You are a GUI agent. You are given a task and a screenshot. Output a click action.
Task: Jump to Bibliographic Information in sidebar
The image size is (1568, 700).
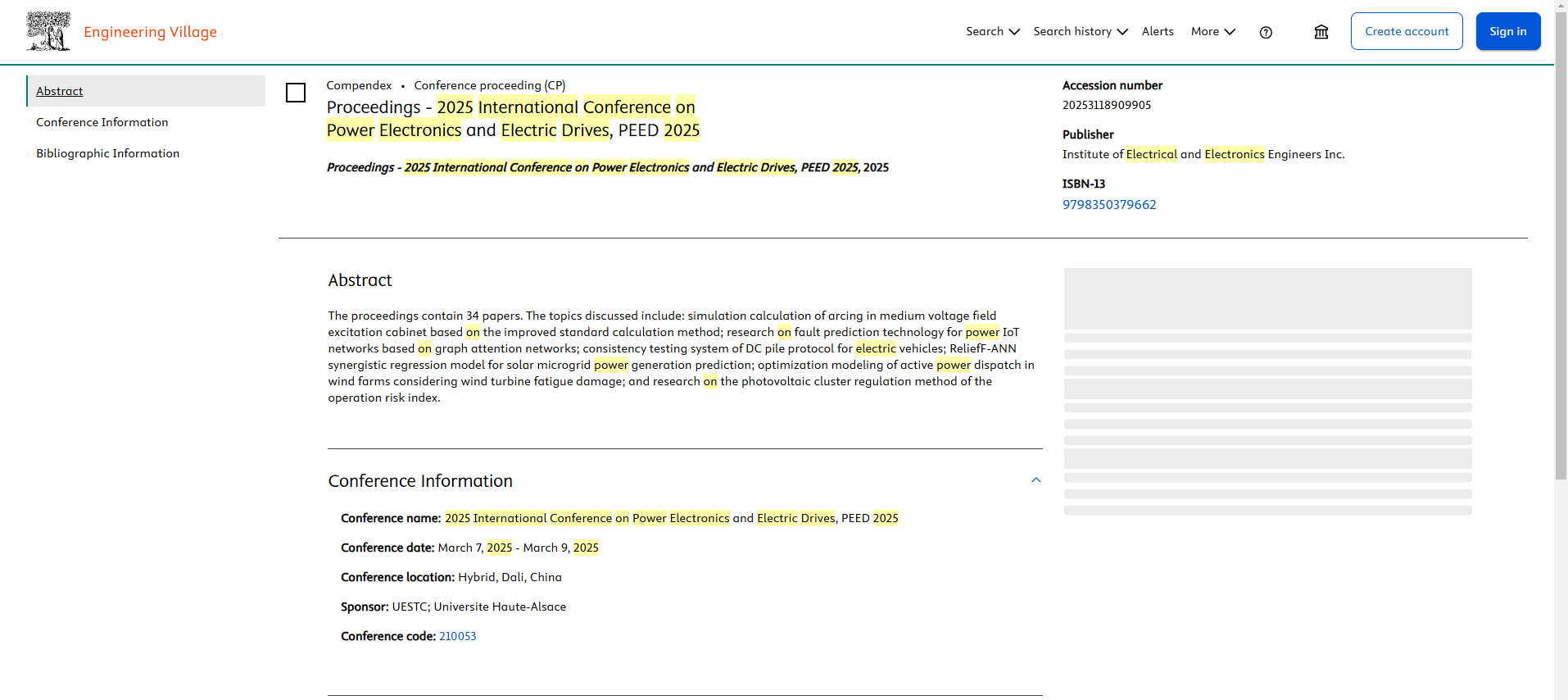click(x=108, y=153)
